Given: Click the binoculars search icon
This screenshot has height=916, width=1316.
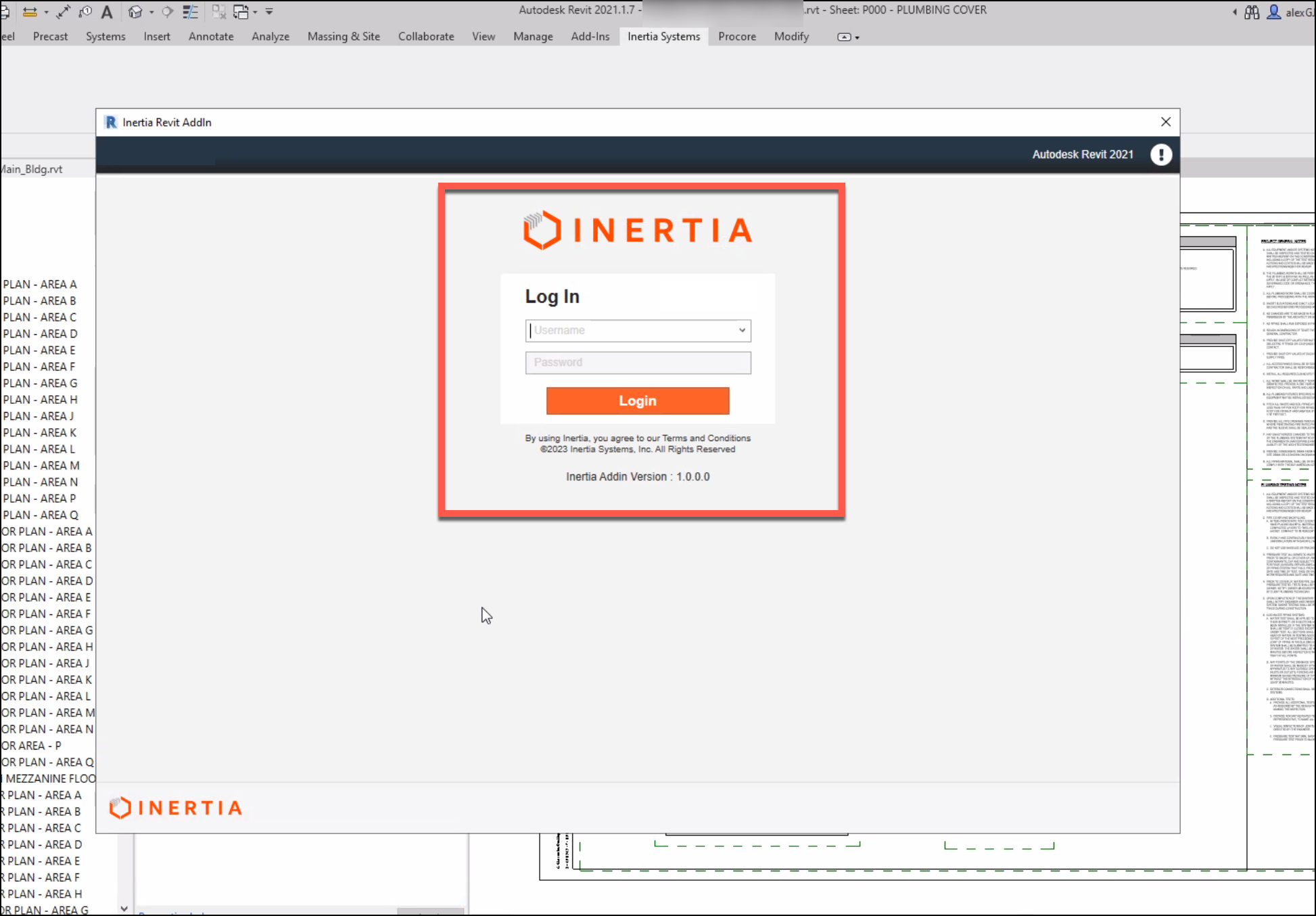Looking at the screenshot, I should click(x=1252, y=12).
